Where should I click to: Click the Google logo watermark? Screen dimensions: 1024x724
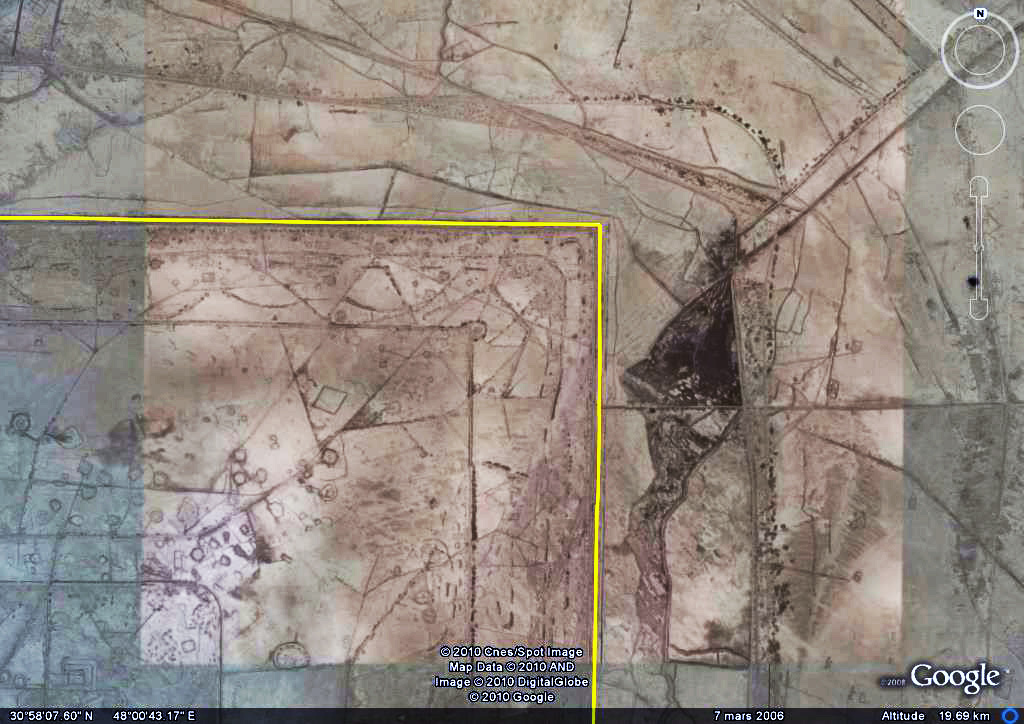pos(954,677)
